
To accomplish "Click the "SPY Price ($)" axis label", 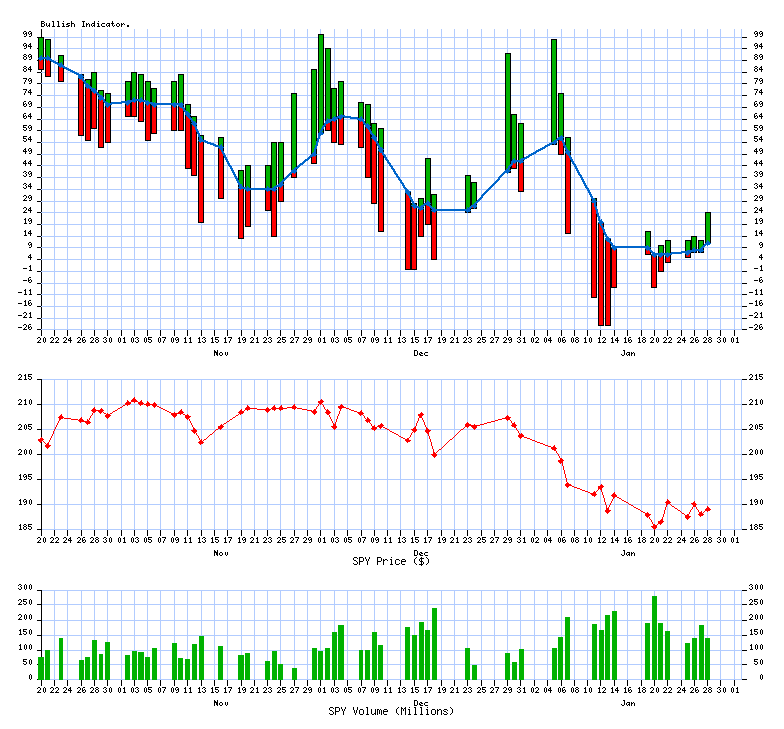I will 392,561.
